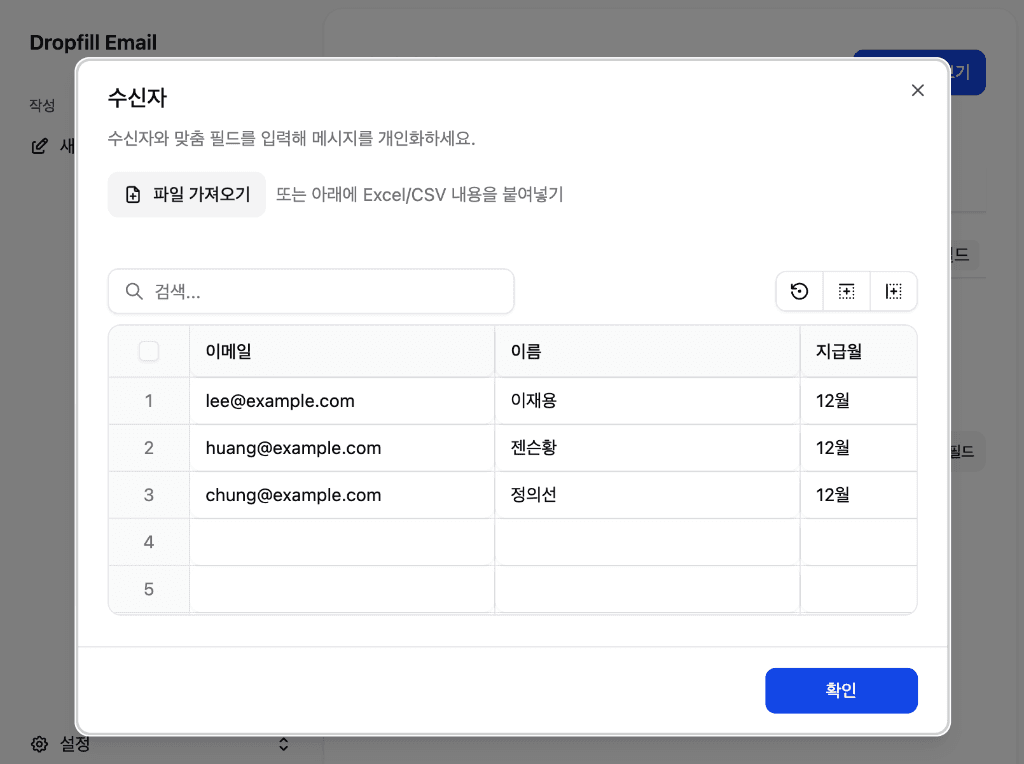Expand the 설정 up-down chevron

pyautogui.click(x=283, y=744)
